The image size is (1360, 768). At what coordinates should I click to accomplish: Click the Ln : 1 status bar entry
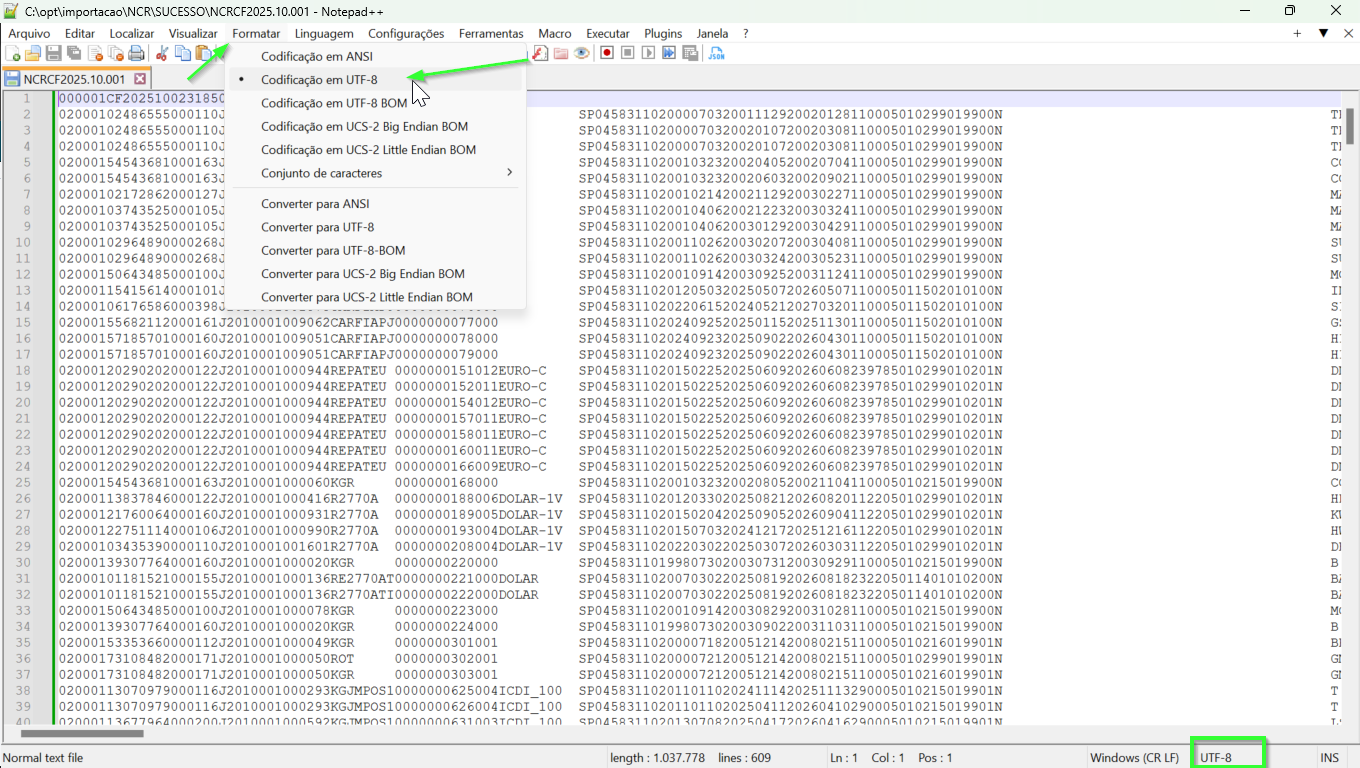tap(844, 758)
